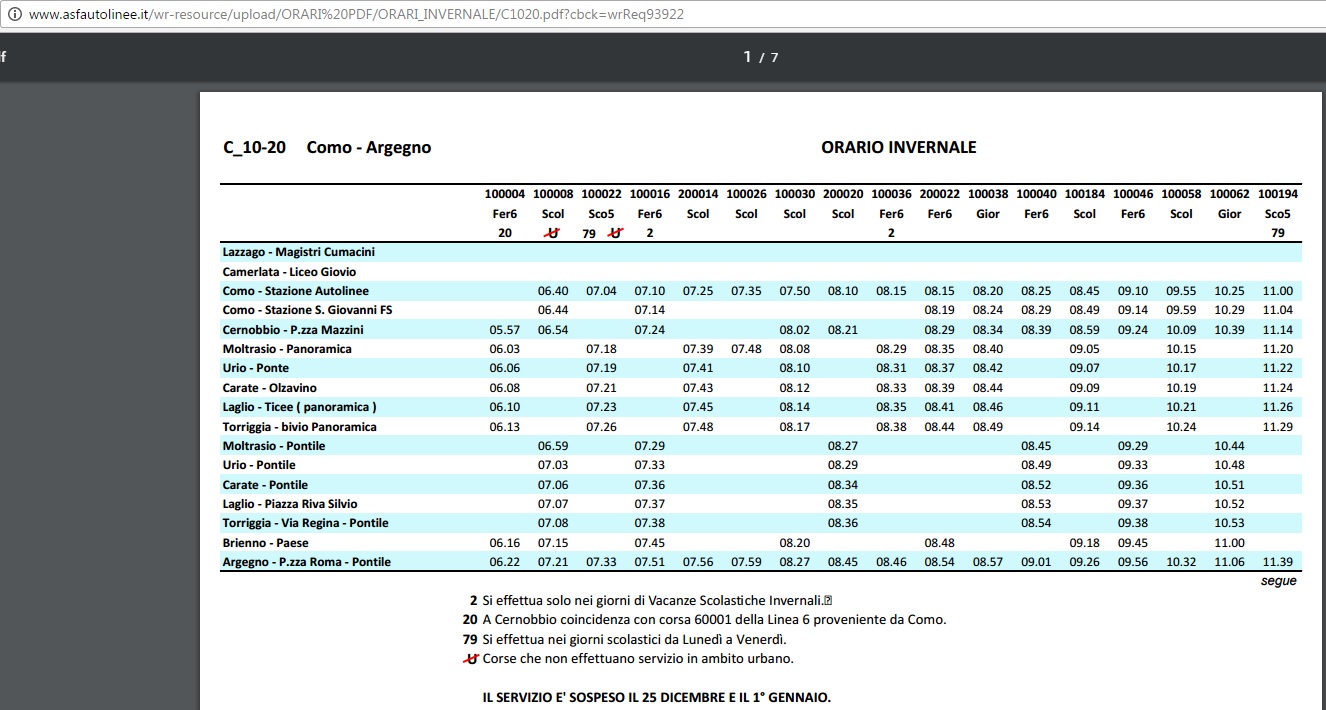The height and width of the screenshot is (710, 1326).
Task: Click trip column header 100004
Action: 505,194
